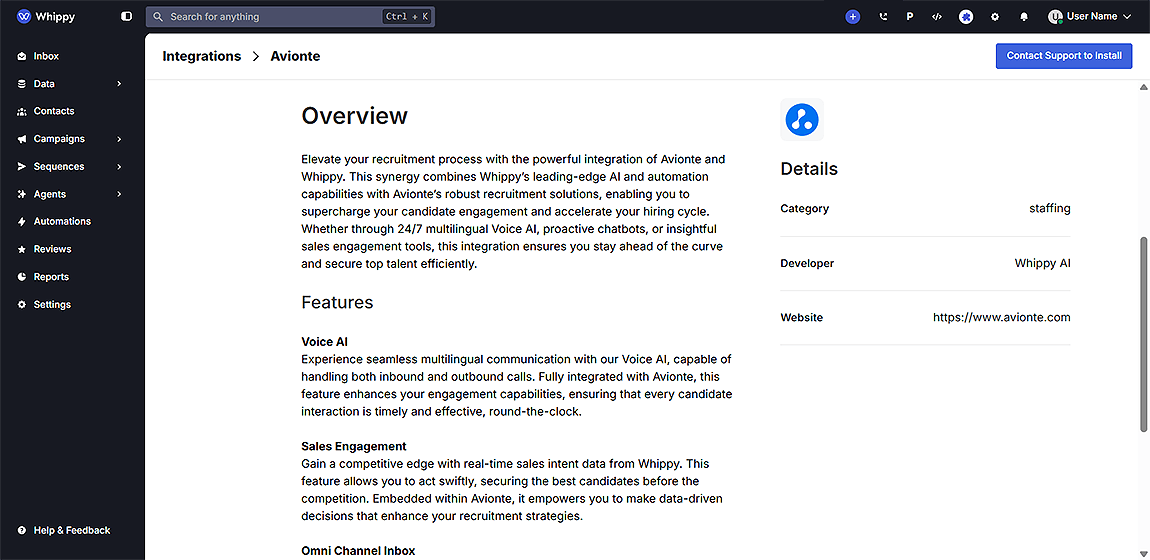Click the Agents sparkle icon
The height and width of the screenshot is (560, 1150).
(21, 194)
